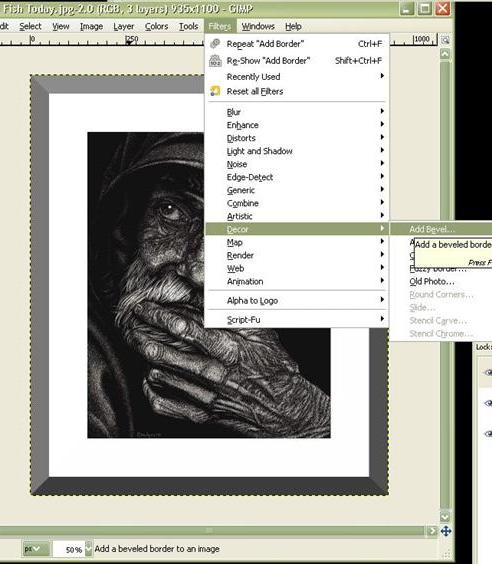Open the Select menu in menu bar
The height and width of the screenshot is (564, 492).
coord(30,26)
